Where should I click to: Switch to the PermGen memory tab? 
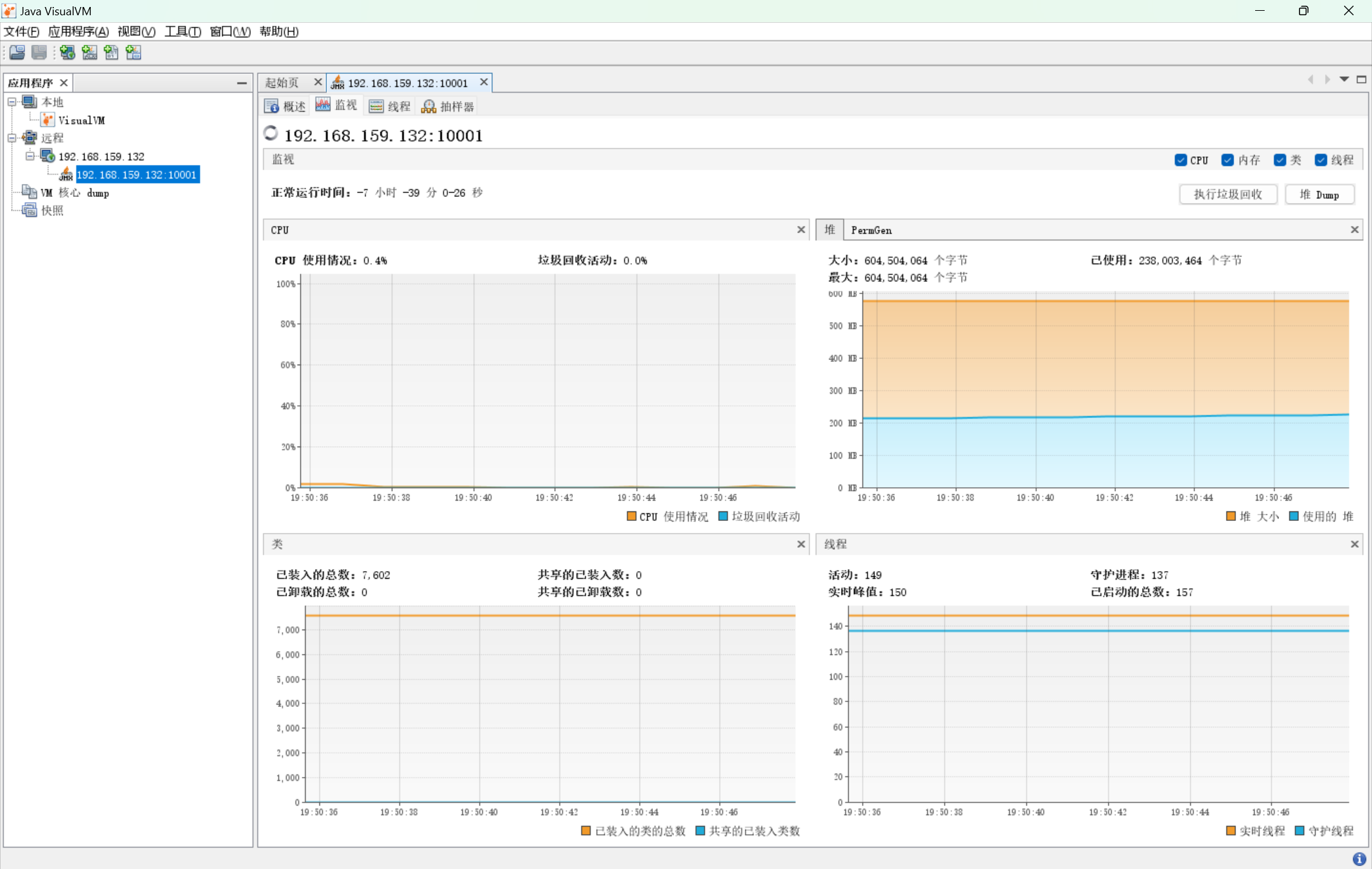871,230
